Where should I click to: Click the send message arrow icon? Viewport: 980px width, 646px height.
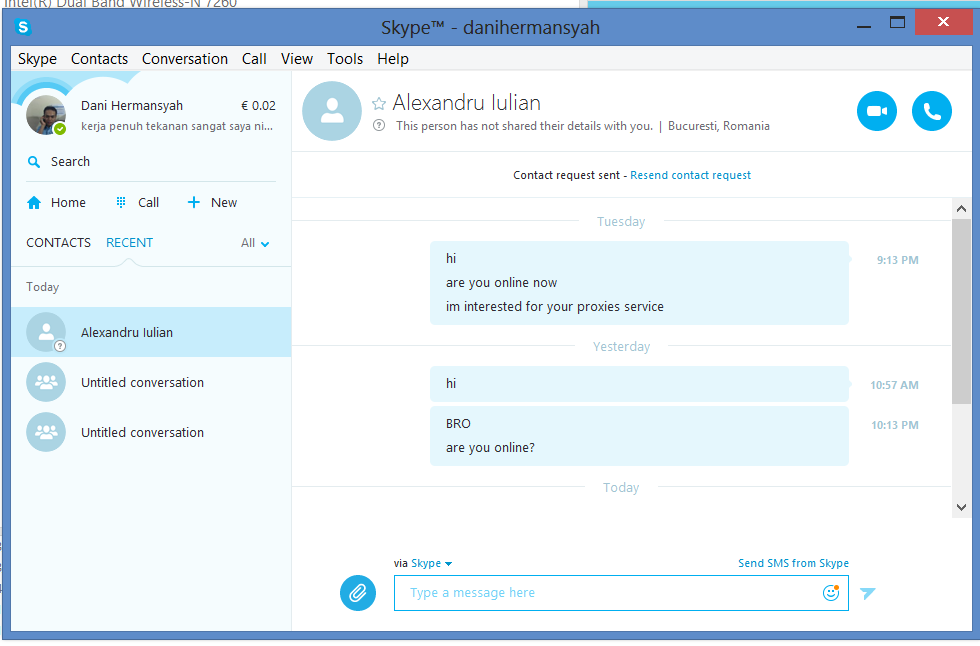click(868, 593)
